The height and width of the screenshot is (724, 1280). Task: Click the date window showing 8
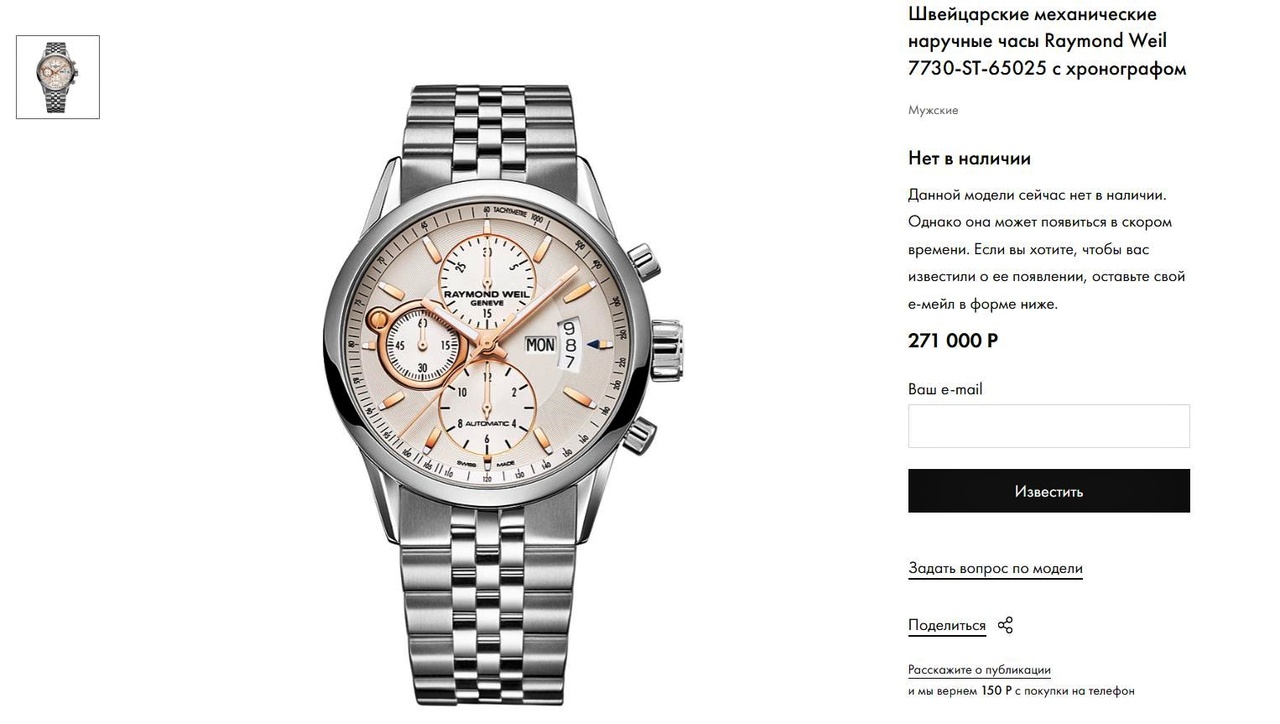pyautogui.click(x=570, y=344)
